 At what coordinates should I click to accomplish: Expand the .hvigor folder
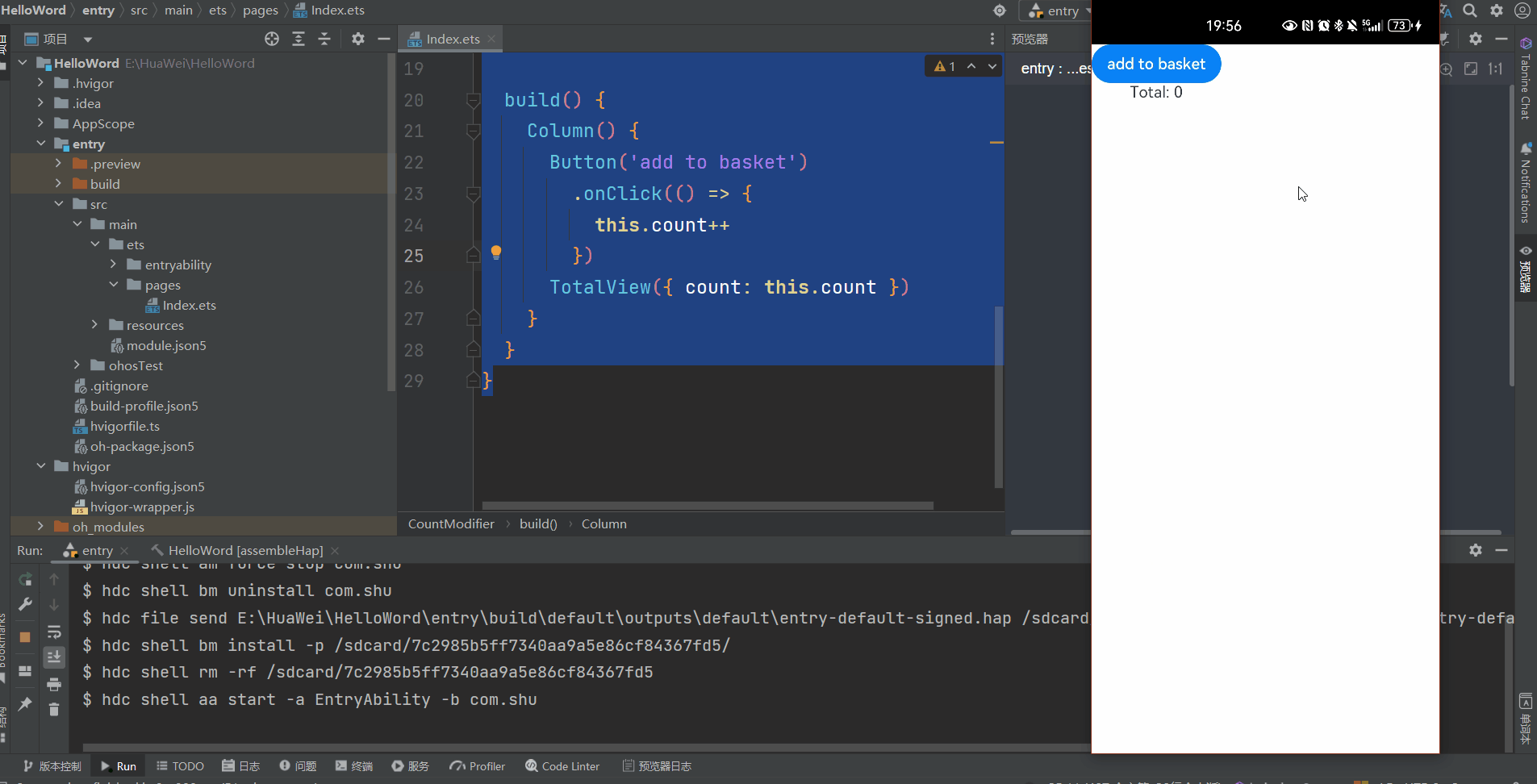coord(40,82)
